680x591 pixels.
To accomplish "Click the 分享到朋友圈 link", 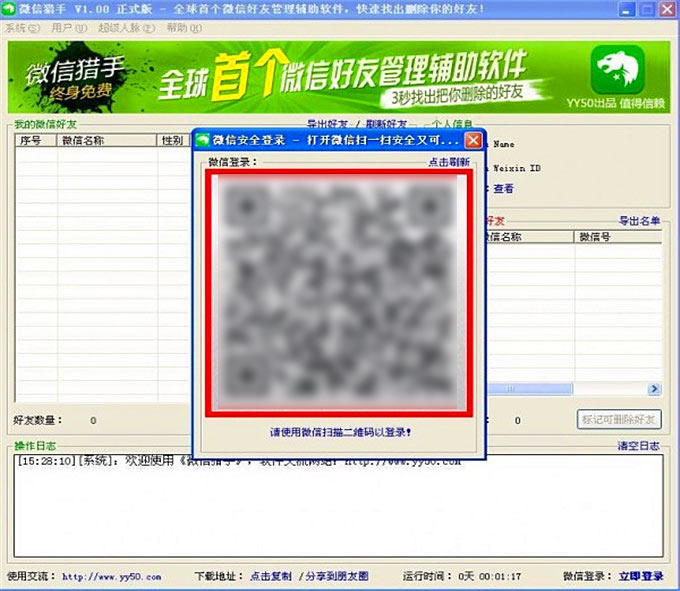I will pos(337,576).
